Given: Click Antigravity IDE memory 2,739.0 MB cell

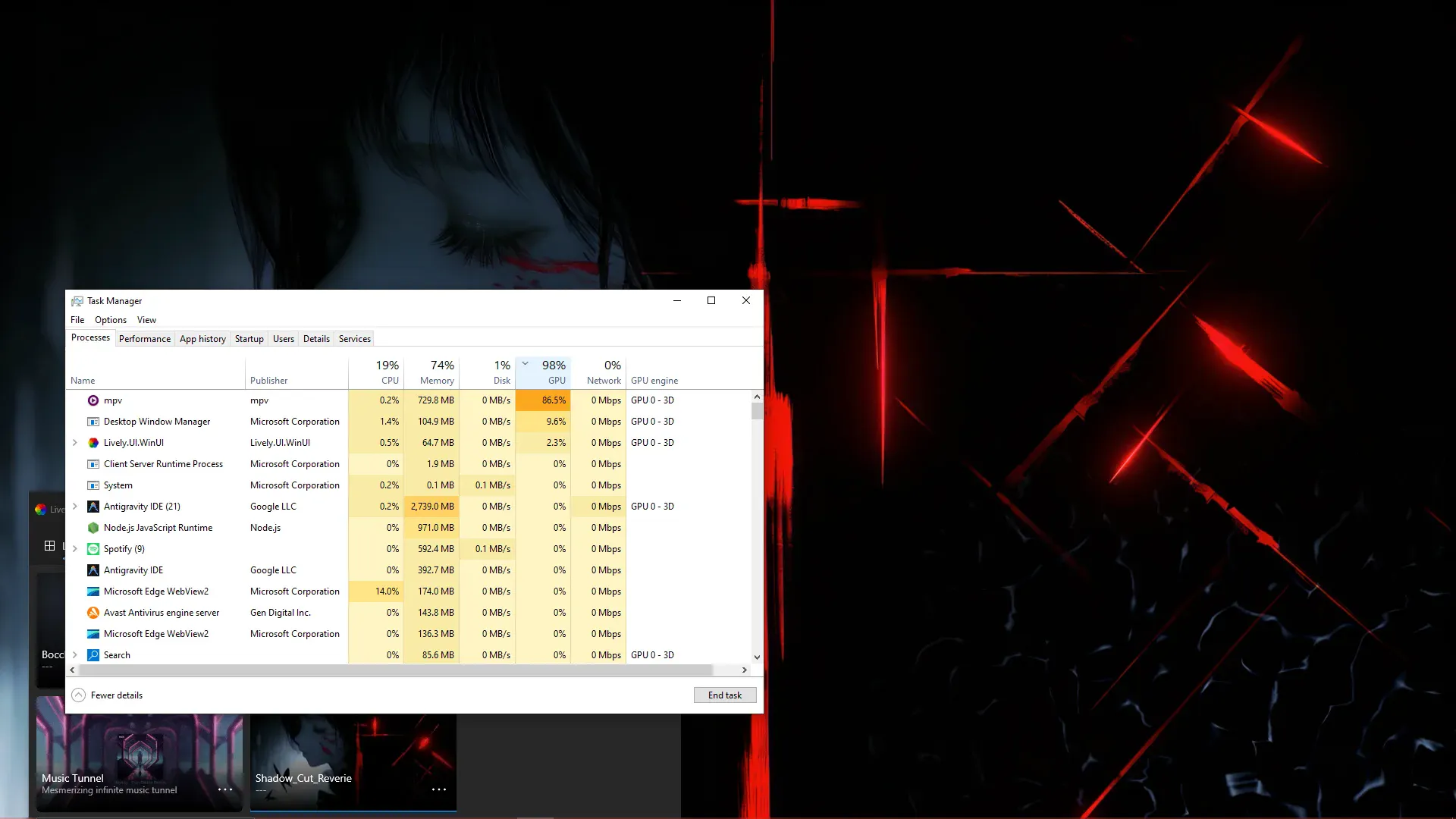Looking at the screenshot, I should pos(431,507).
